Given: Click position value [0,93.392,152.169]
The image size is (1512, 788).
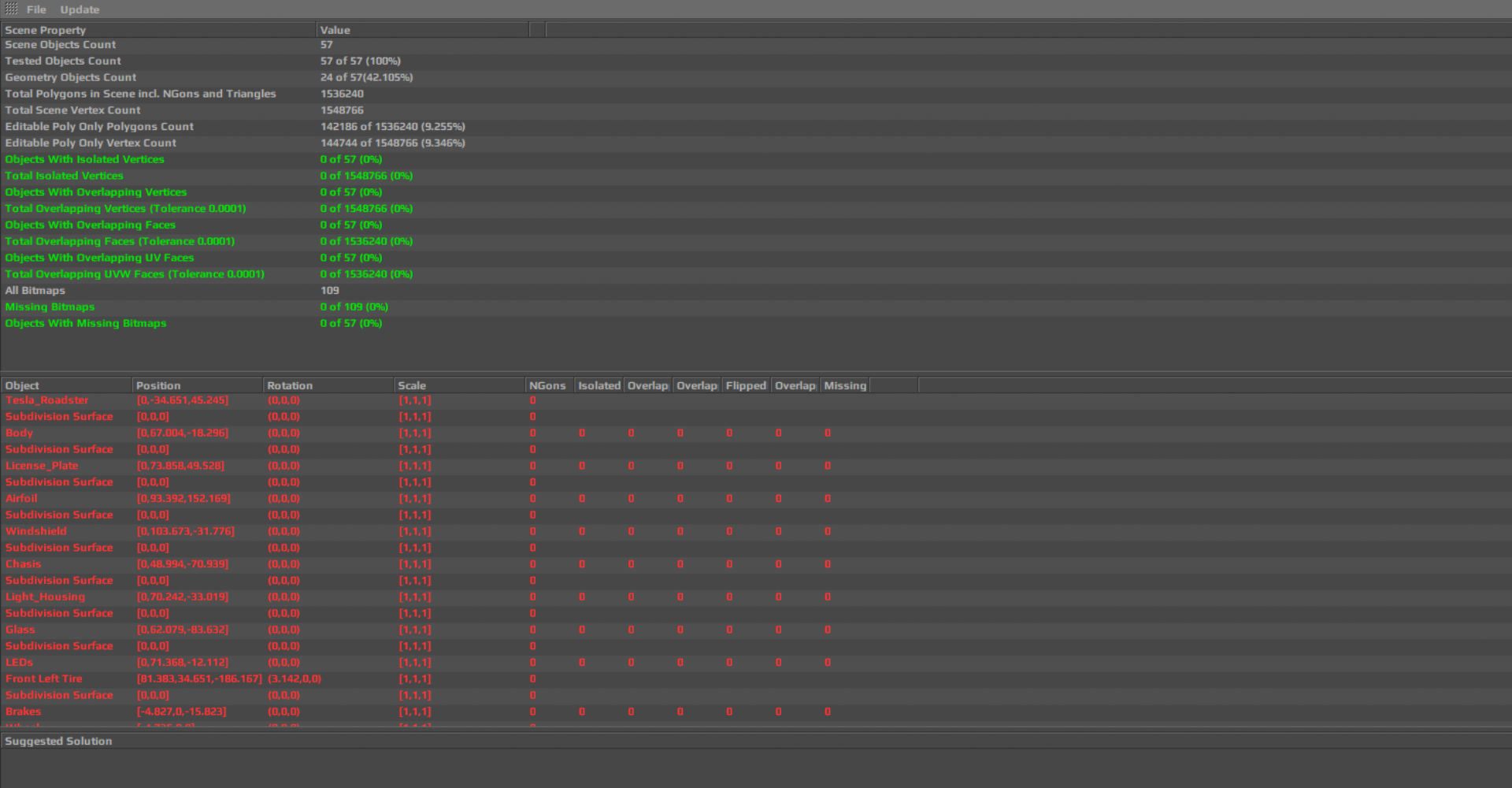Looking at the screenshot, I should [x=183, y=498].
